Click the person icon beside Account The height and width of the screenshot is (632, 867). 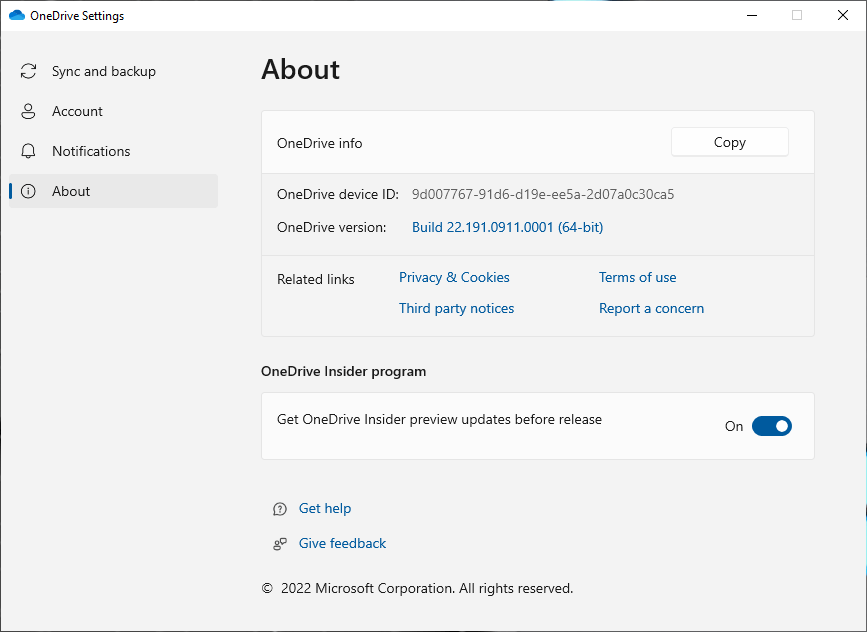[29, 111]
